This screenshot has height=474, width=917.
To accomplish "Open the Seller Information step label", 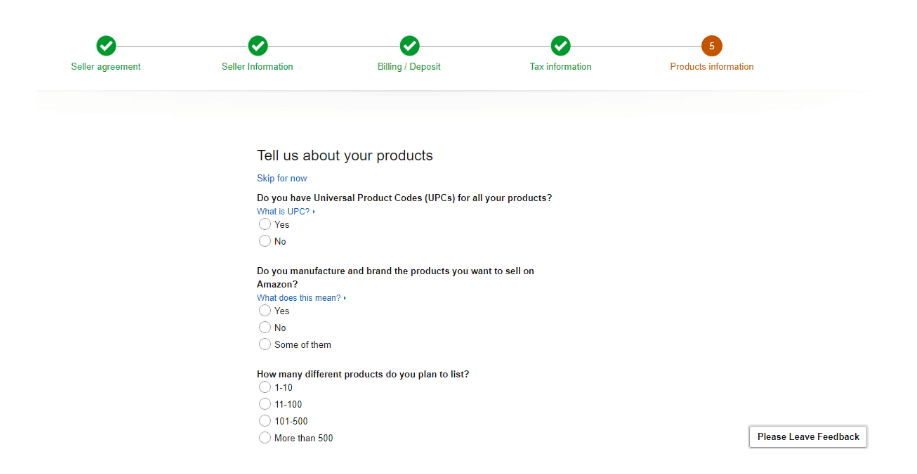I will tap(257, 67).
